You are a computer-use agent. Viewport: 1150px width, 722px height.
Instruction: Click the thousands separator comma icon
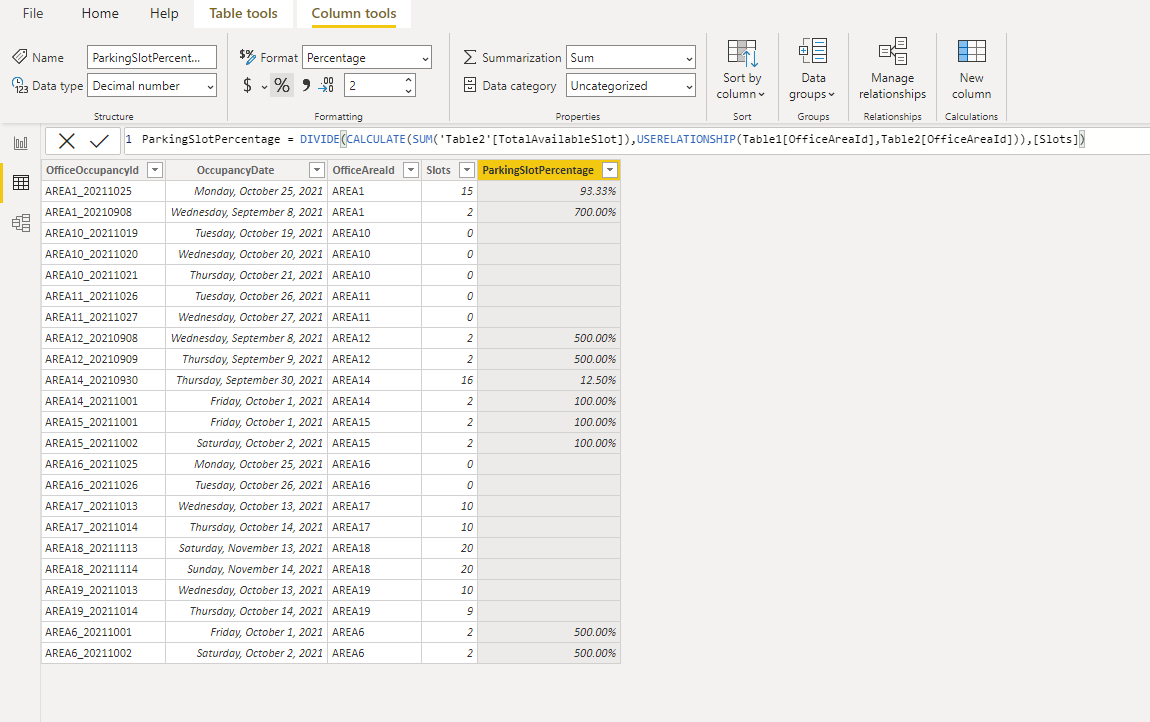click(x=306, y=85)
